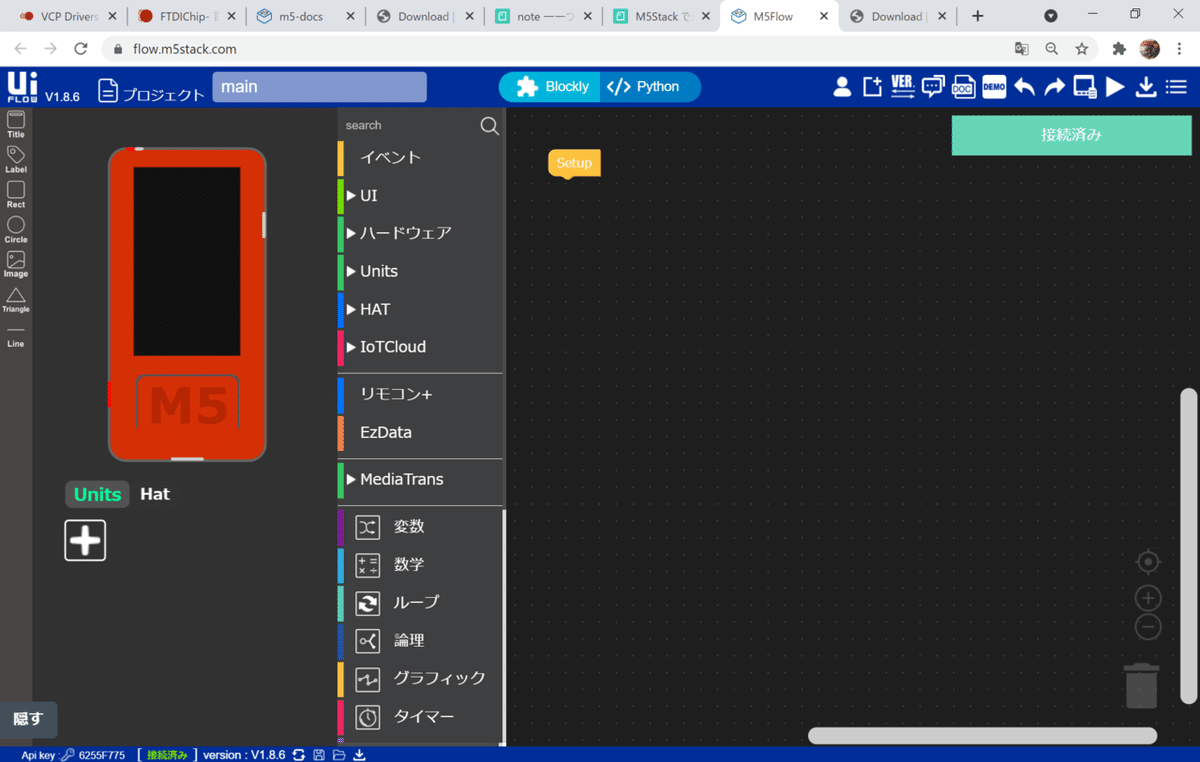Open the グラフィック block category
The width and height of the screenshot is (1200, 762).
coord(420,678)
